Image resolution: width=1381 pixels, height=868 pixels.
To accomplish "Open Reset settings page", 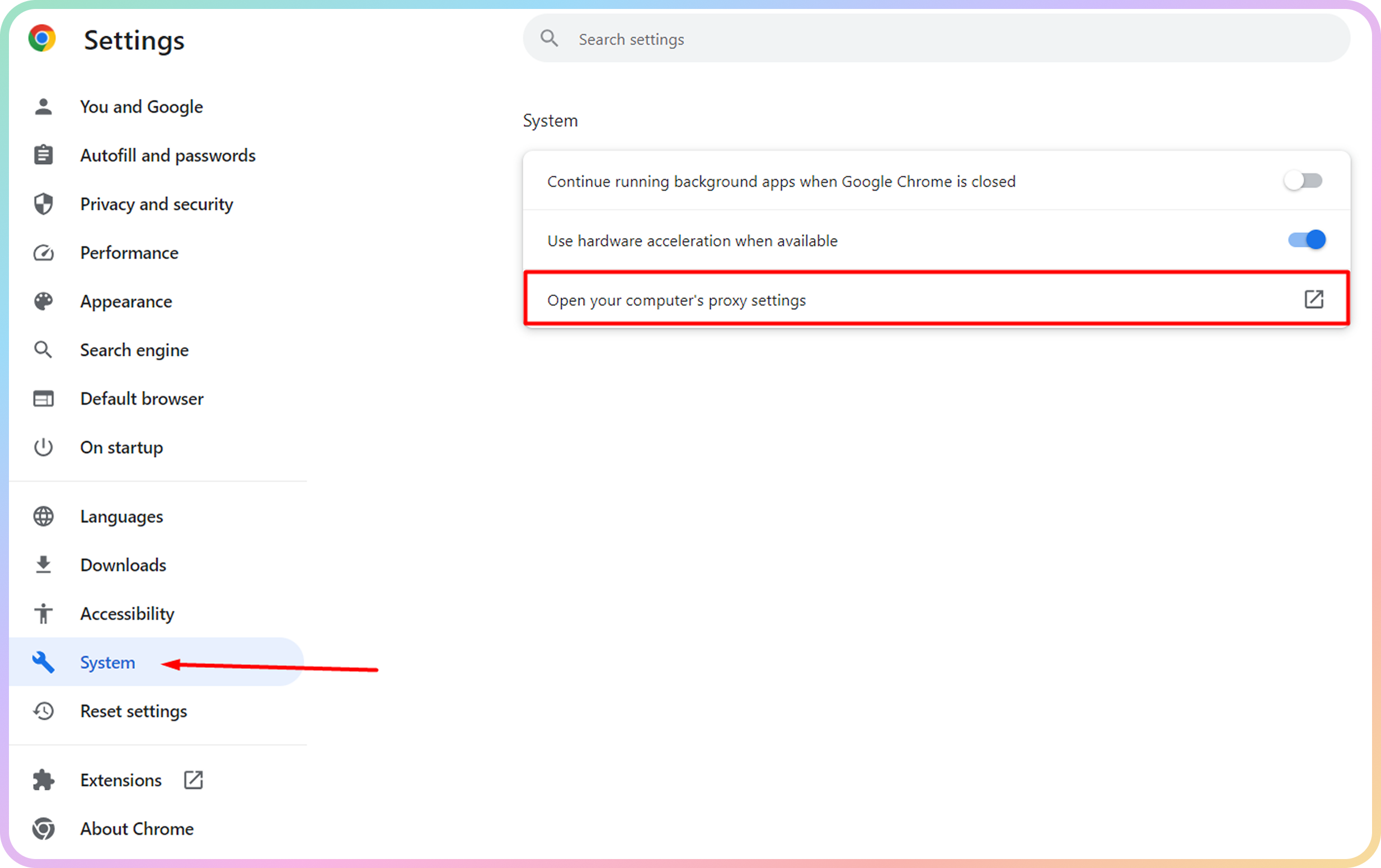I will click(134, 711).
